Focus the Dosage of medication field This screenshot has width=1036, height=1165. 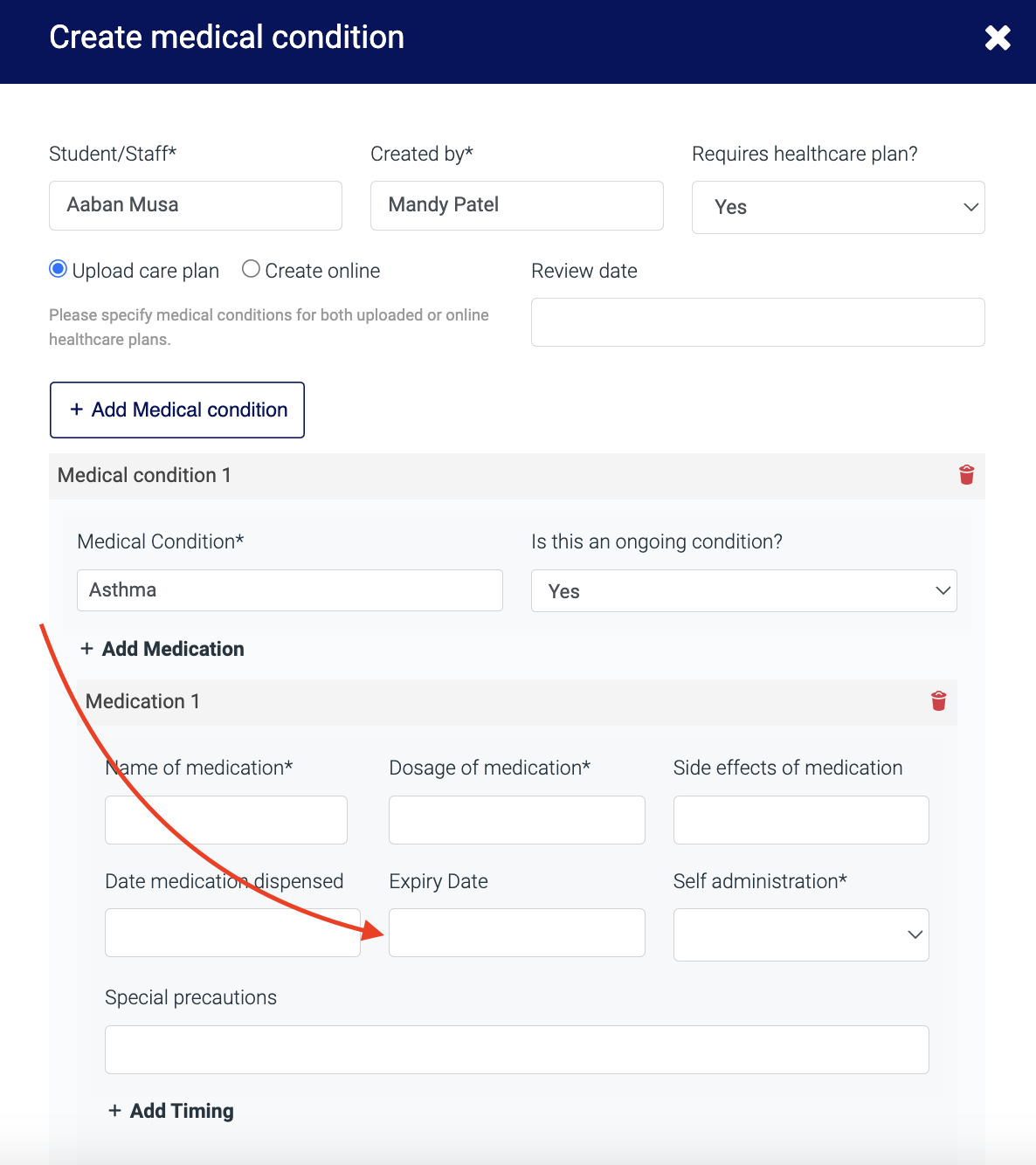click(516, 820)
